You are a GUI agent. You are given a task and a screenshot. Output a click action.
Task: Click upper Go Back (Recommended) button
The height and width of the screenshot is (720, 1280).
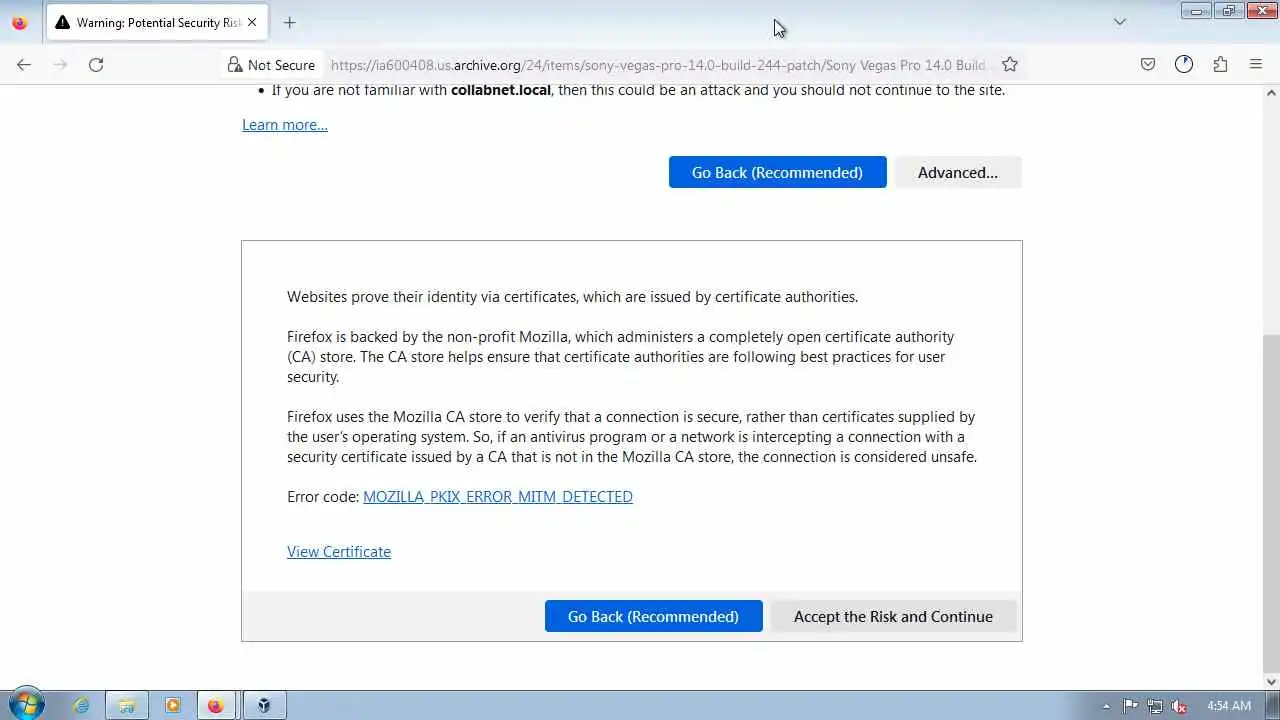click(x=777, y=172)
